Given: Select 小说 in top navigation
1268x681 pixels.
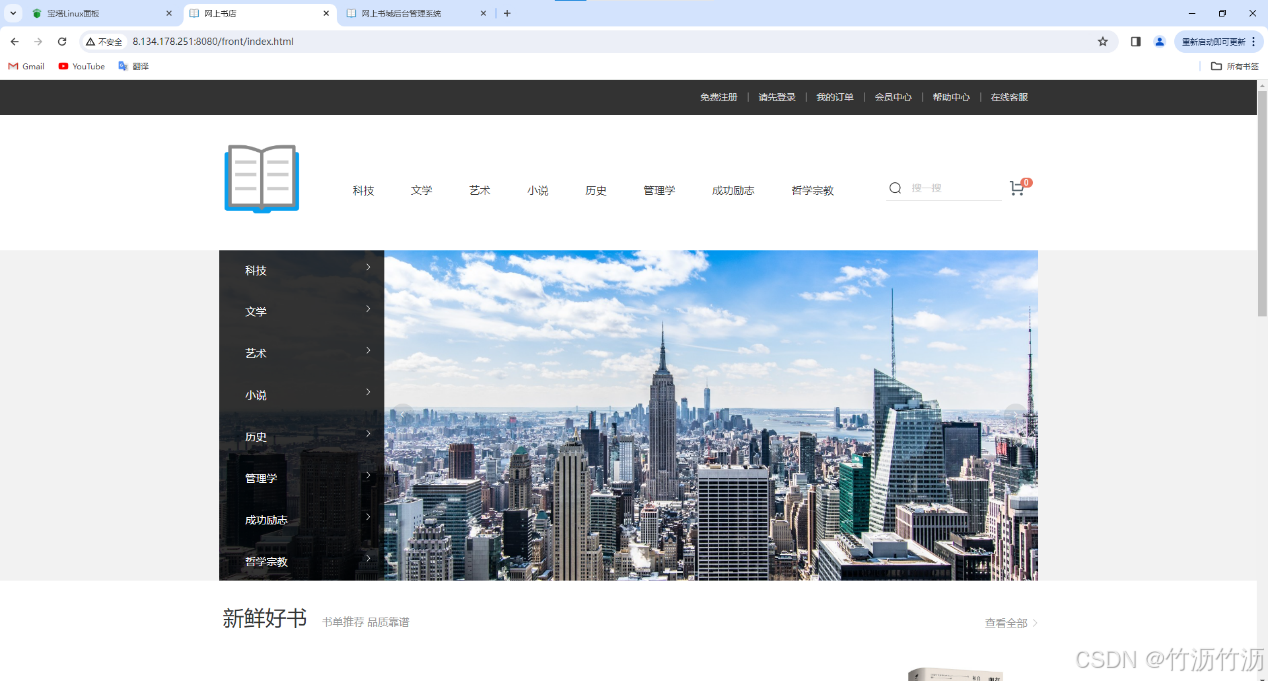Looking at the screenshot, I should pos(538,190).
